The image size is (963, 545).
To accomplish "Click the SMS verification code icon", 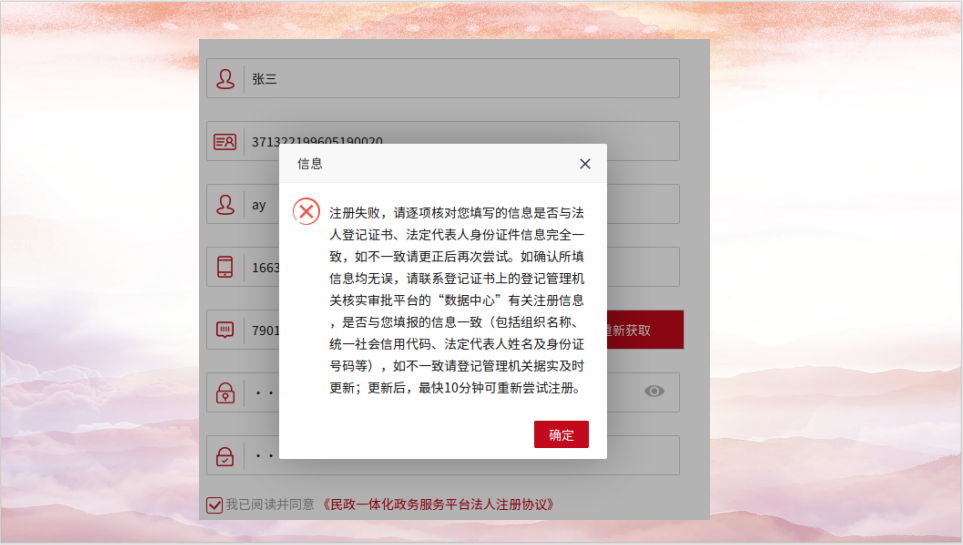I will click(226, 330).
